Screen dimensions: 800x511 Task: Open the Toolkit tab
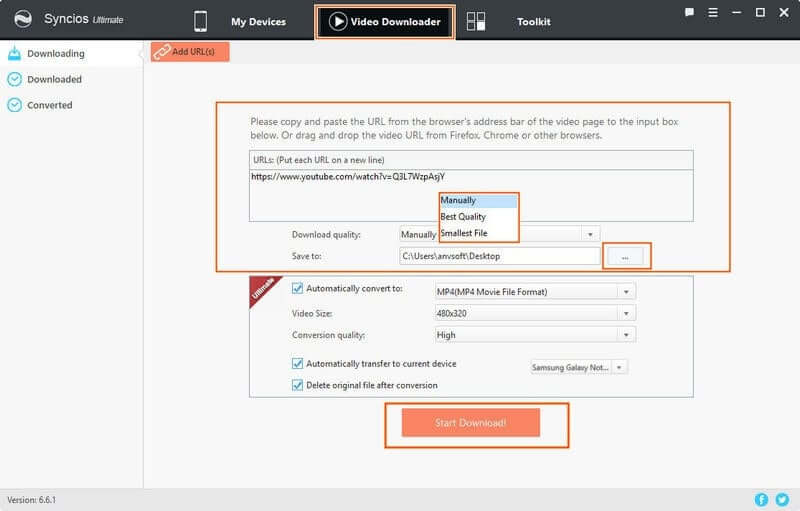point(534,22)
